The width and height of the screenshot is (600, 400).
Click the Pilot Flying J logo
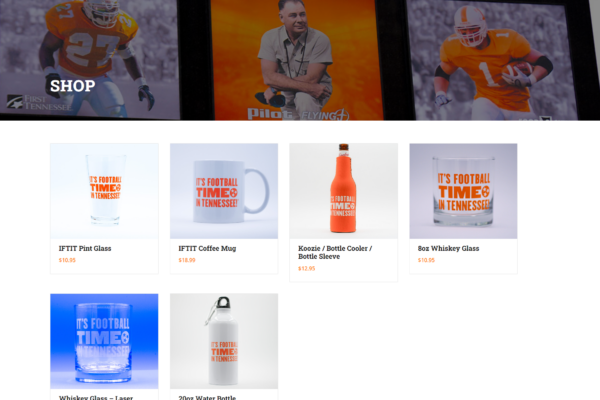tap(298, 114)
